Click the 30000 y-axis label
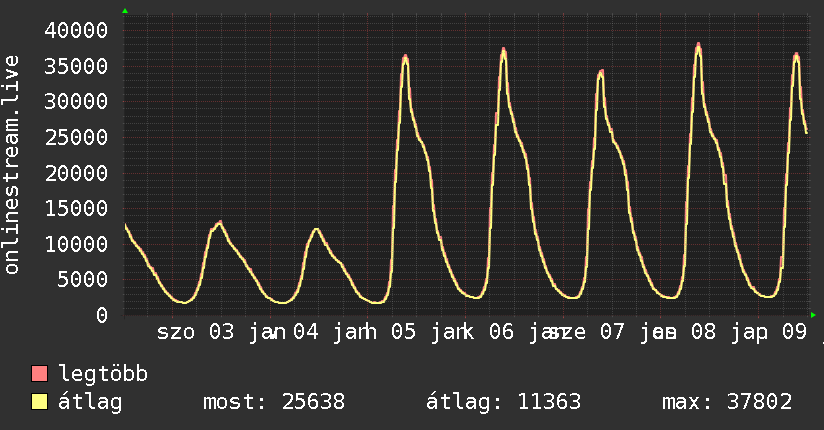 pos(76,101)
